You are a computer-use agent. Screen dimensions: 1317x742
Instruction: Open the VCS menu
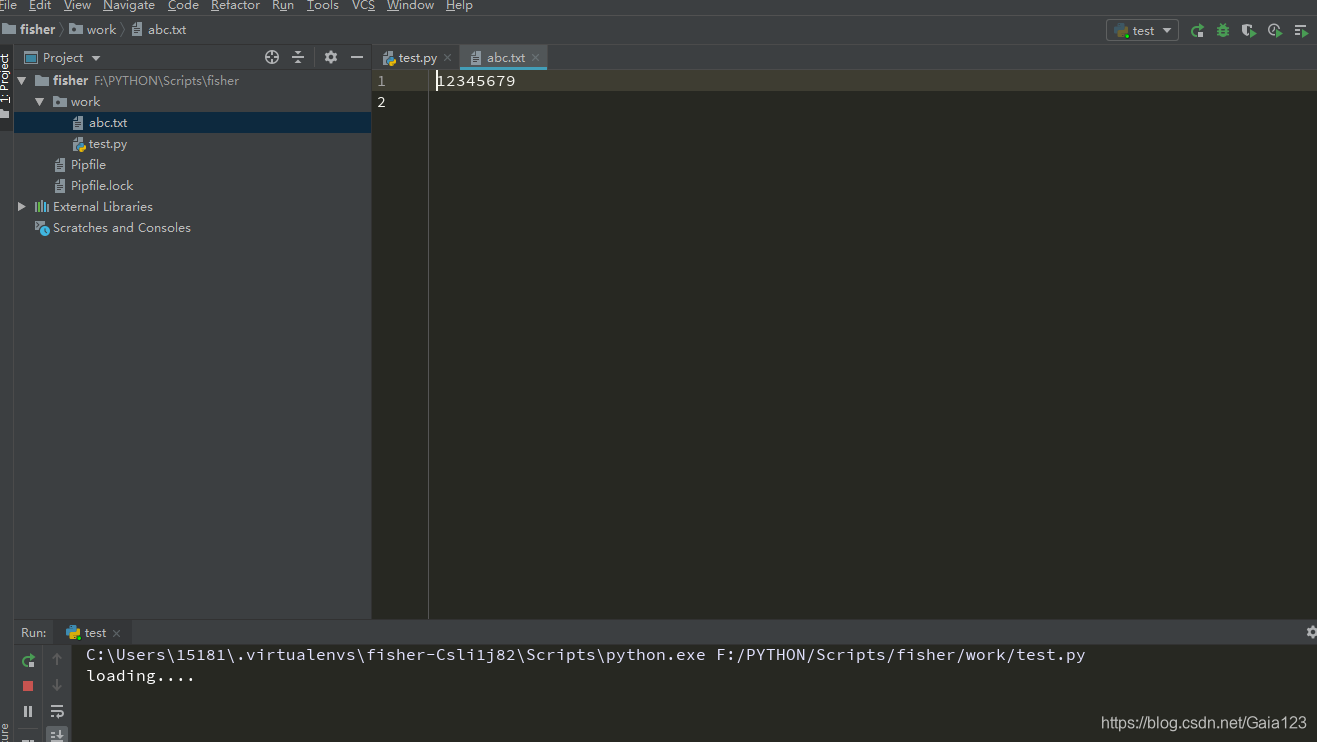pos(363,6)
